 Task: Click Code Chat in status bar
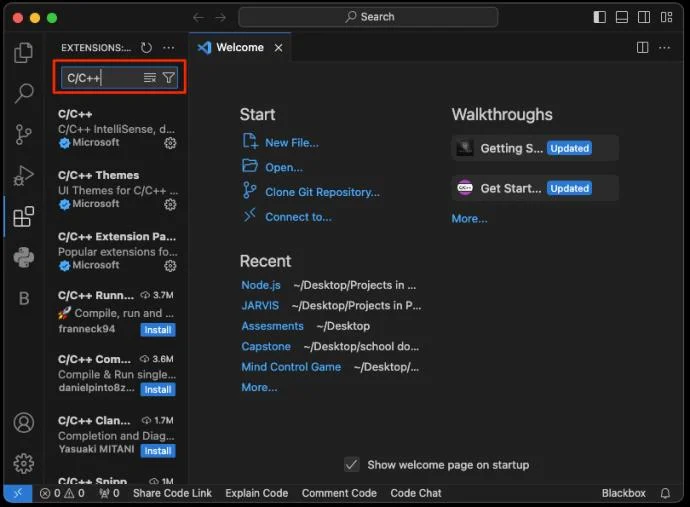(x=416, y=493)
